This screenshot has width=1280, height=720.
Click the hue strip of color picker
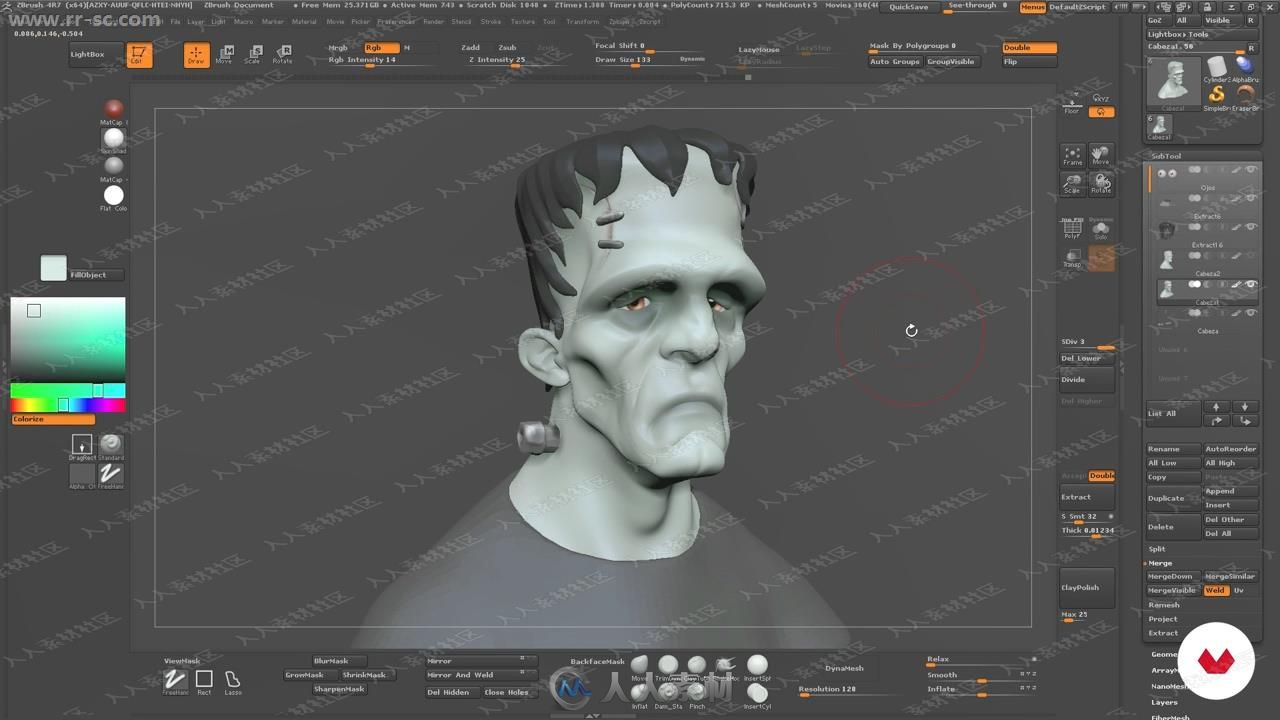tap(68, 405)
